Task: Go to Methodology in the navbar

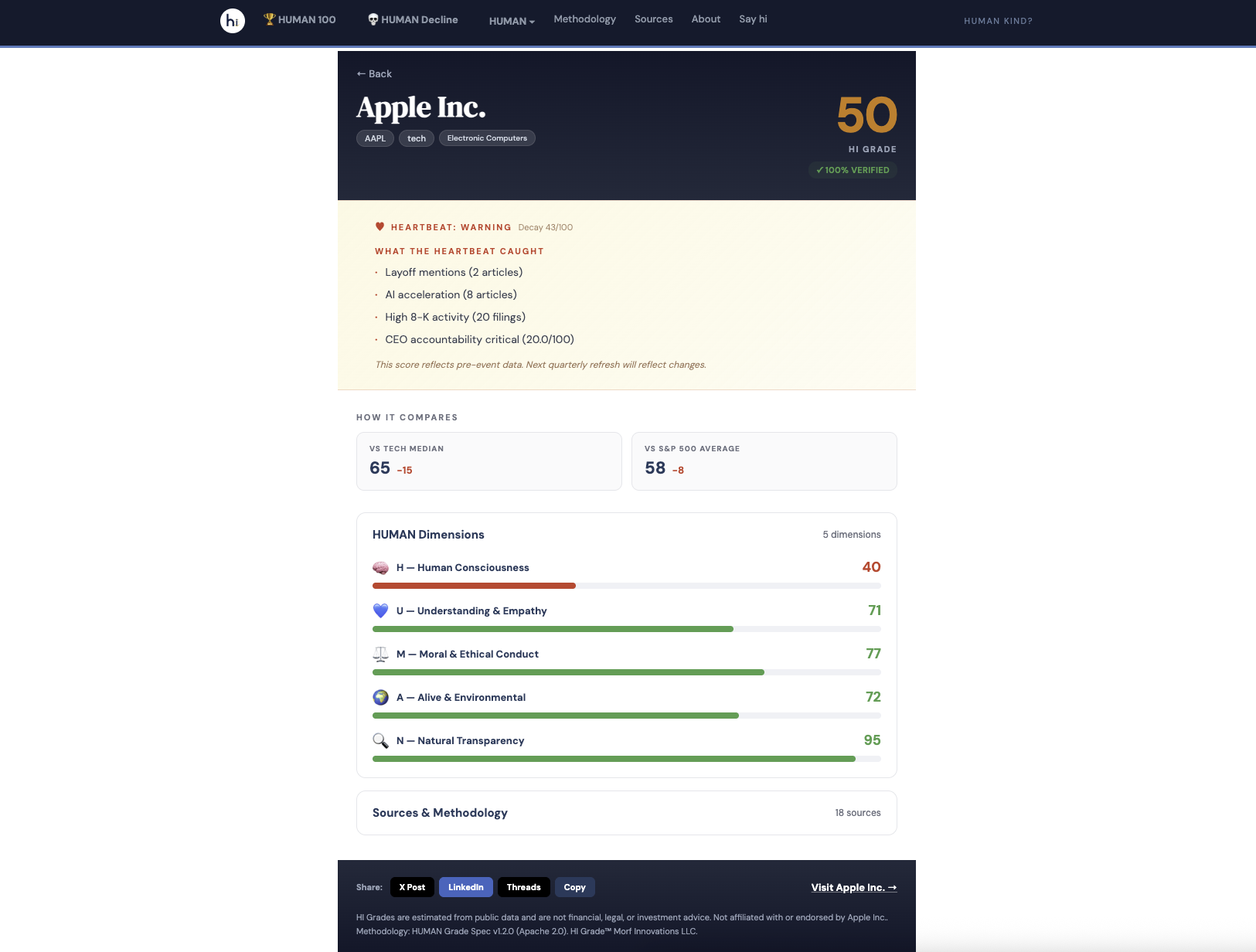Action: (x=585, y=19)
